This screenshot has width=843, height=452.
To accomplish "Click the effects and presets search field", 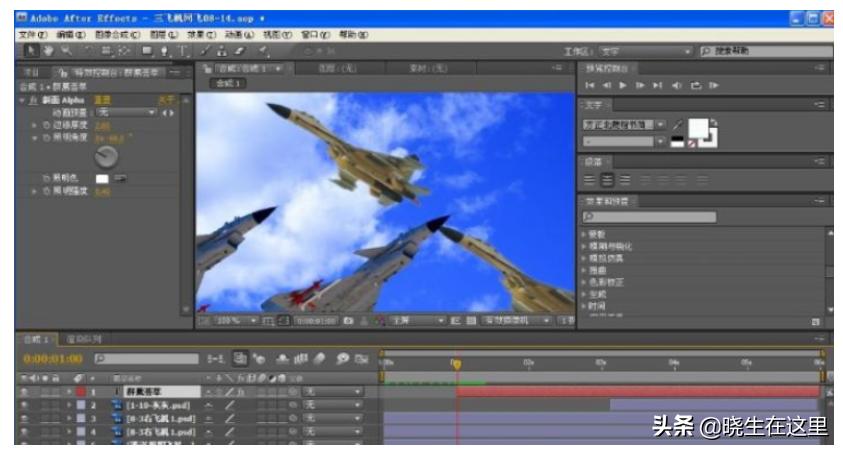I will [x=650, y=216].
